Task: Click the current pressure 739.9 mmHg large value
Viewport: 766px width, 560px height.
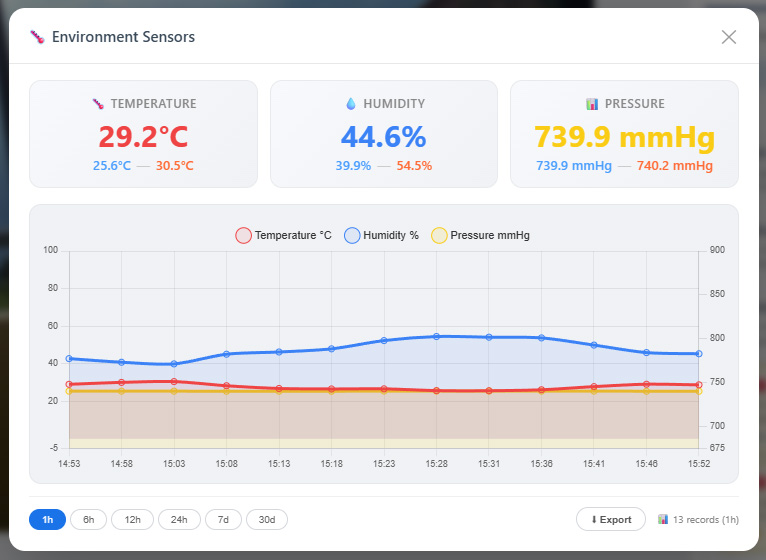Action: tap(624, 136)
